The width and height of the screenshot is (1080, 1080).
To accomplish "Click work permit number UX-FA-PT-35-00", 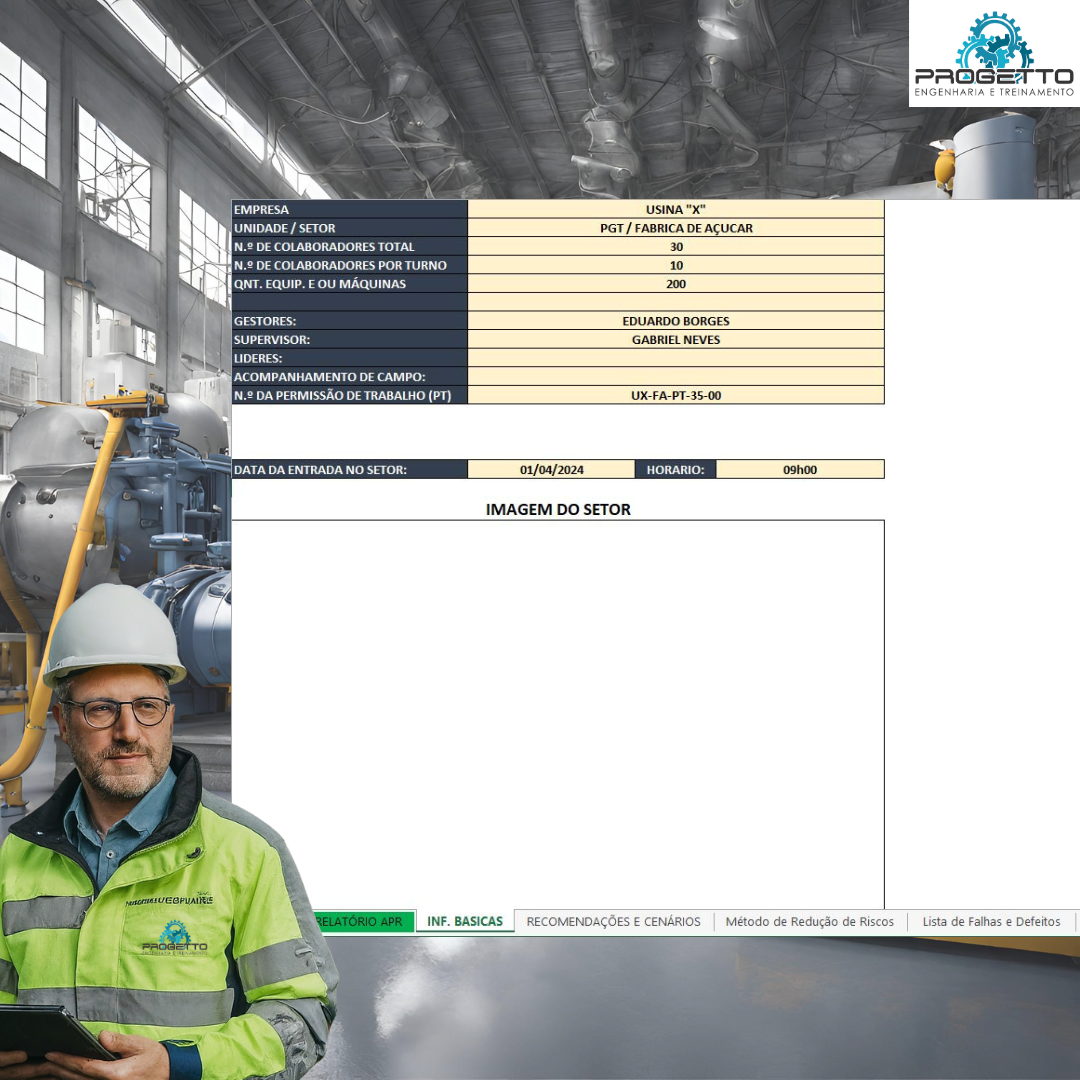I will coord(676,395).
